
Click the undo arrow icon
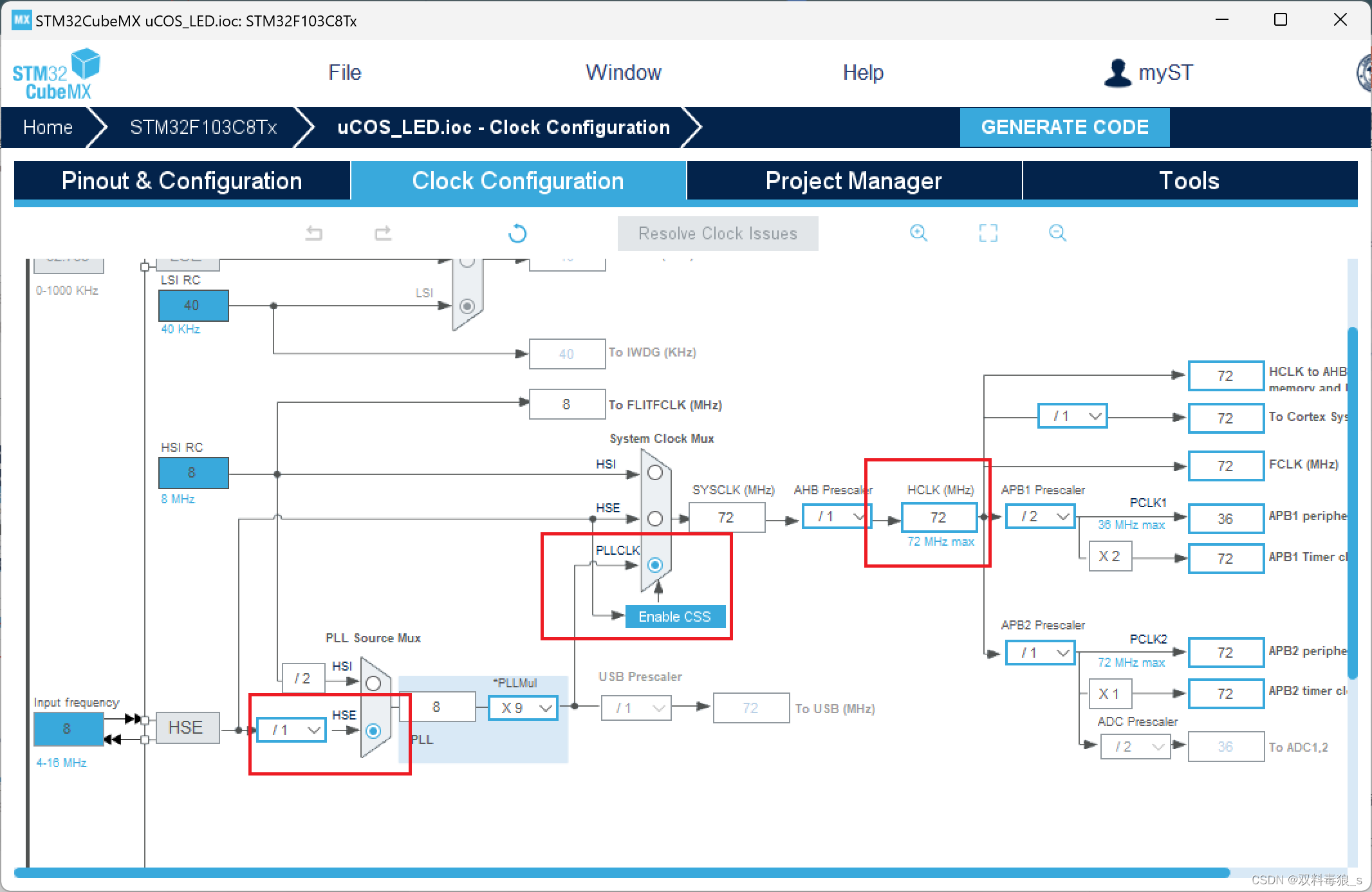(x=313, y=233)
